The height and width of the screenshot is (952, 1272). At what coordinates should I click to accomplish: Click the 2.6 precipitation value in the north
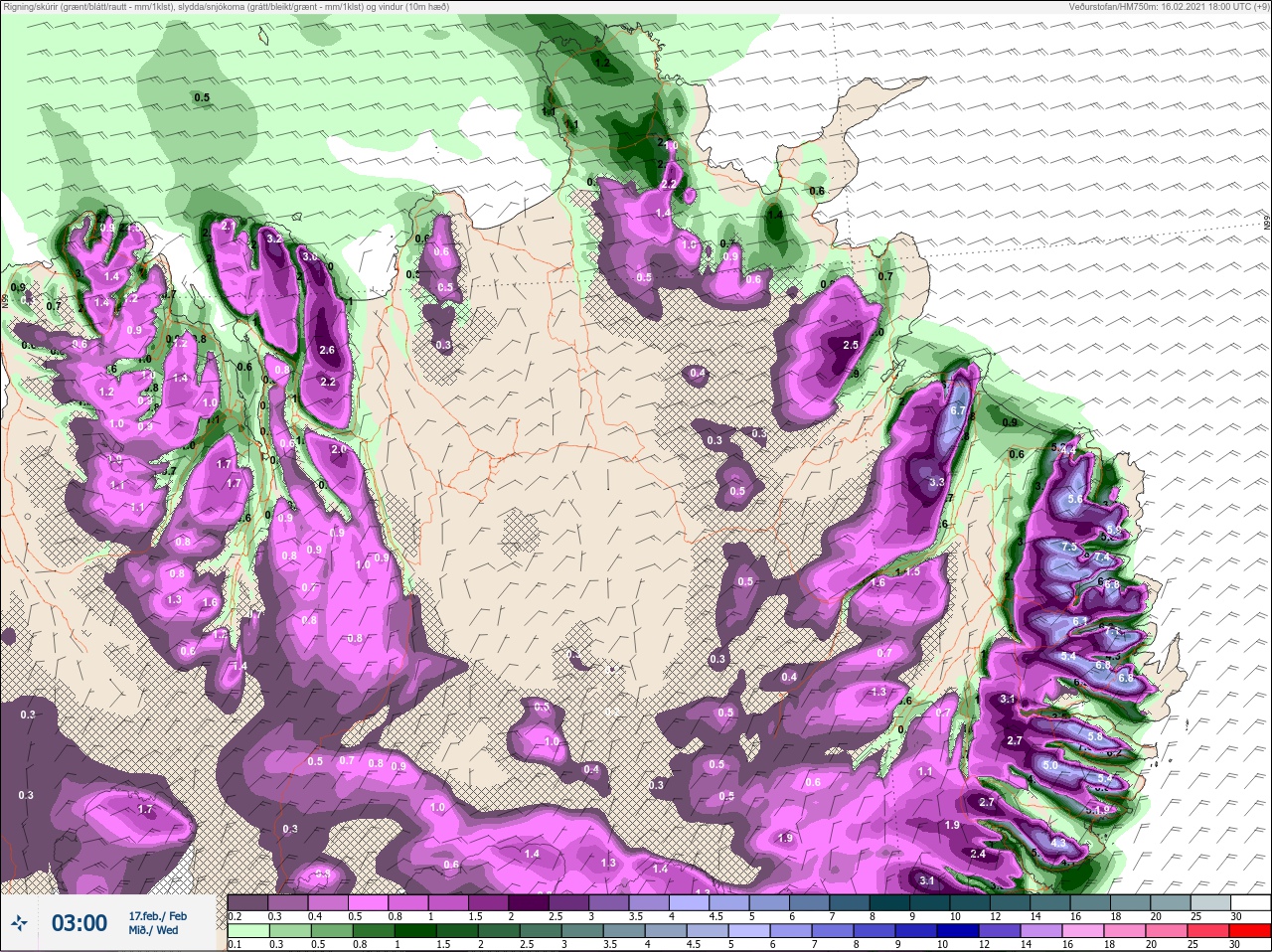coord(328,350)
